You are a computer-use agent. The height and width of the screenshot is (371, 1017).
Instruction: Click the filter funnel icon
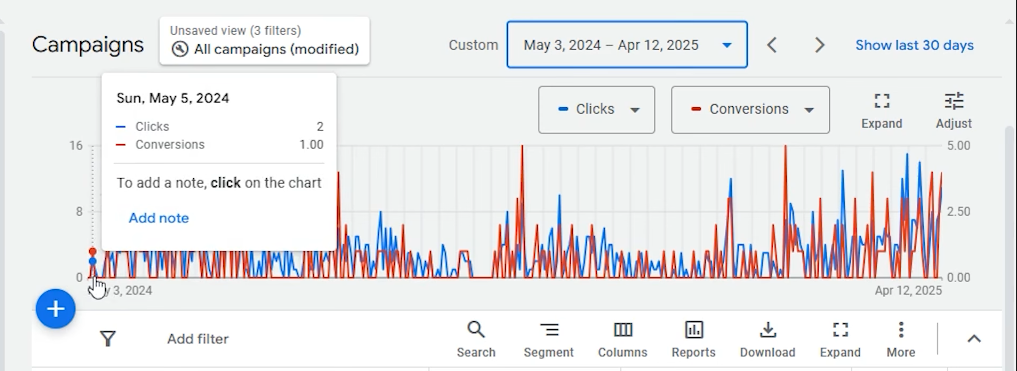108,339
